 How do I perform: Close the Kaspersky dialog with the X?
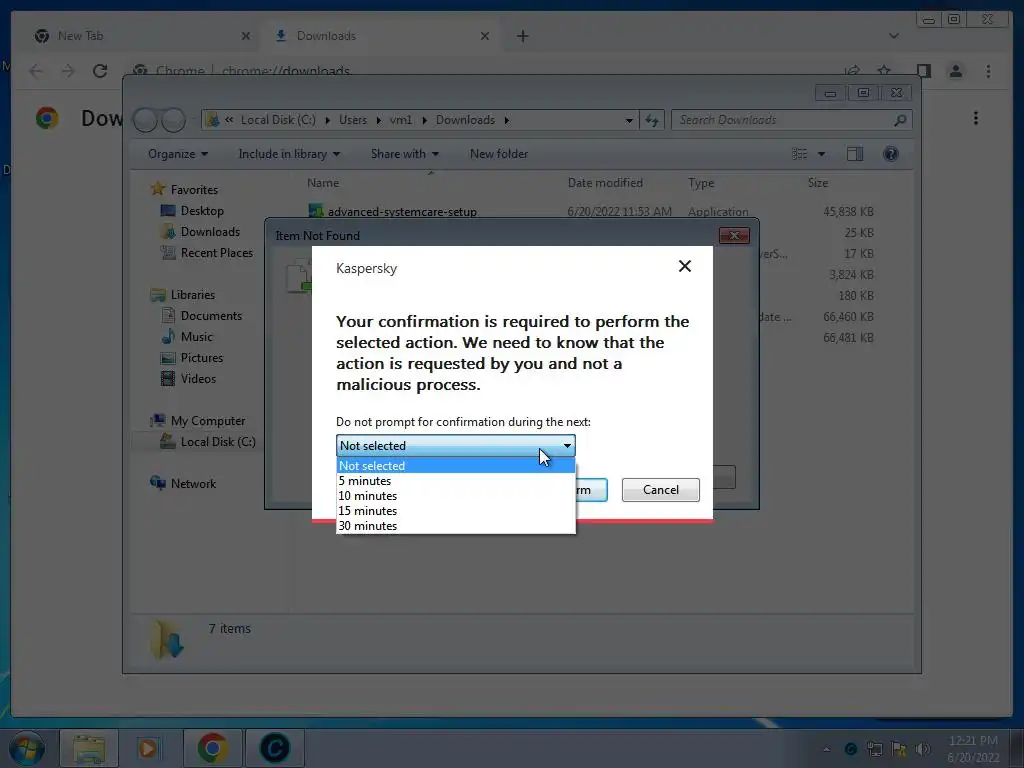click(x=684, y=266)
